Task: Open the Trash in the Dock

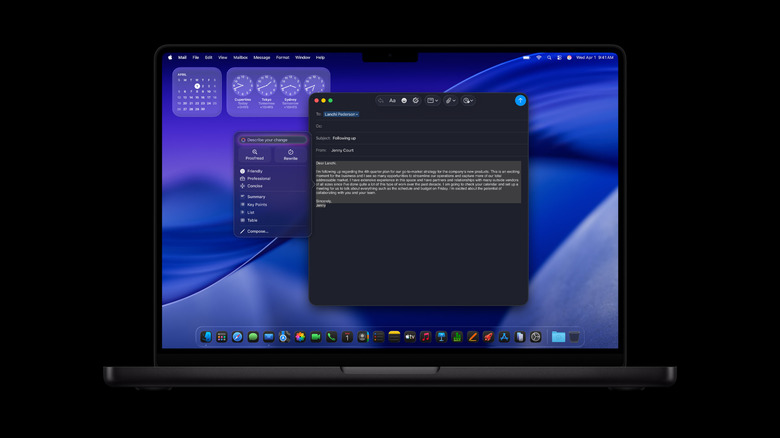Action: point(575,337)
